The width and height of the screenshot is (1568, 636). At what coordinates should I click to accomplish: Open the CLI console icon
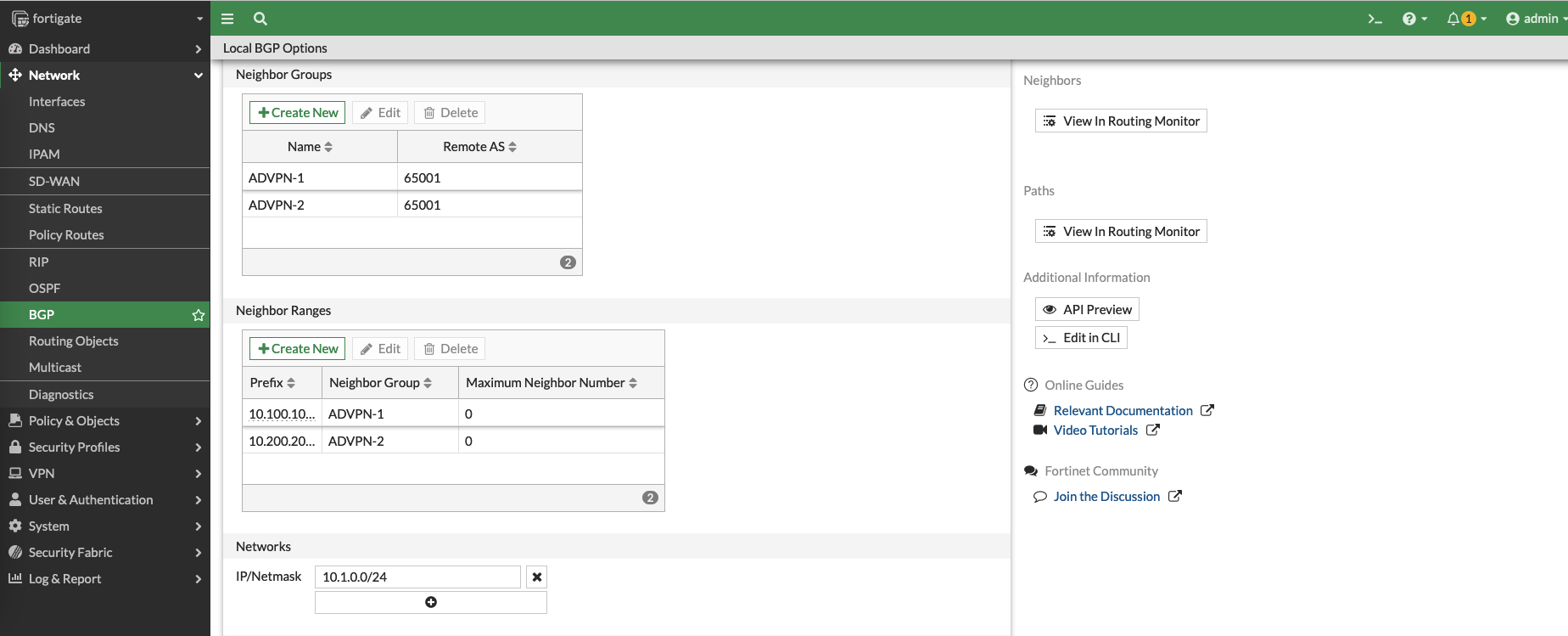1375,19
